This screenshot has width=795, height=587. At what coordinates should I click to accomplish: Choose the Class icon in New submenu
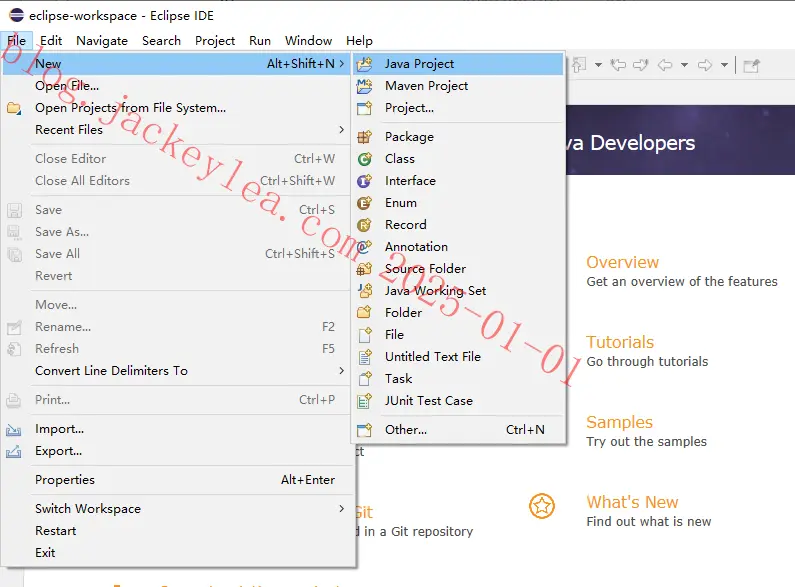364,159
